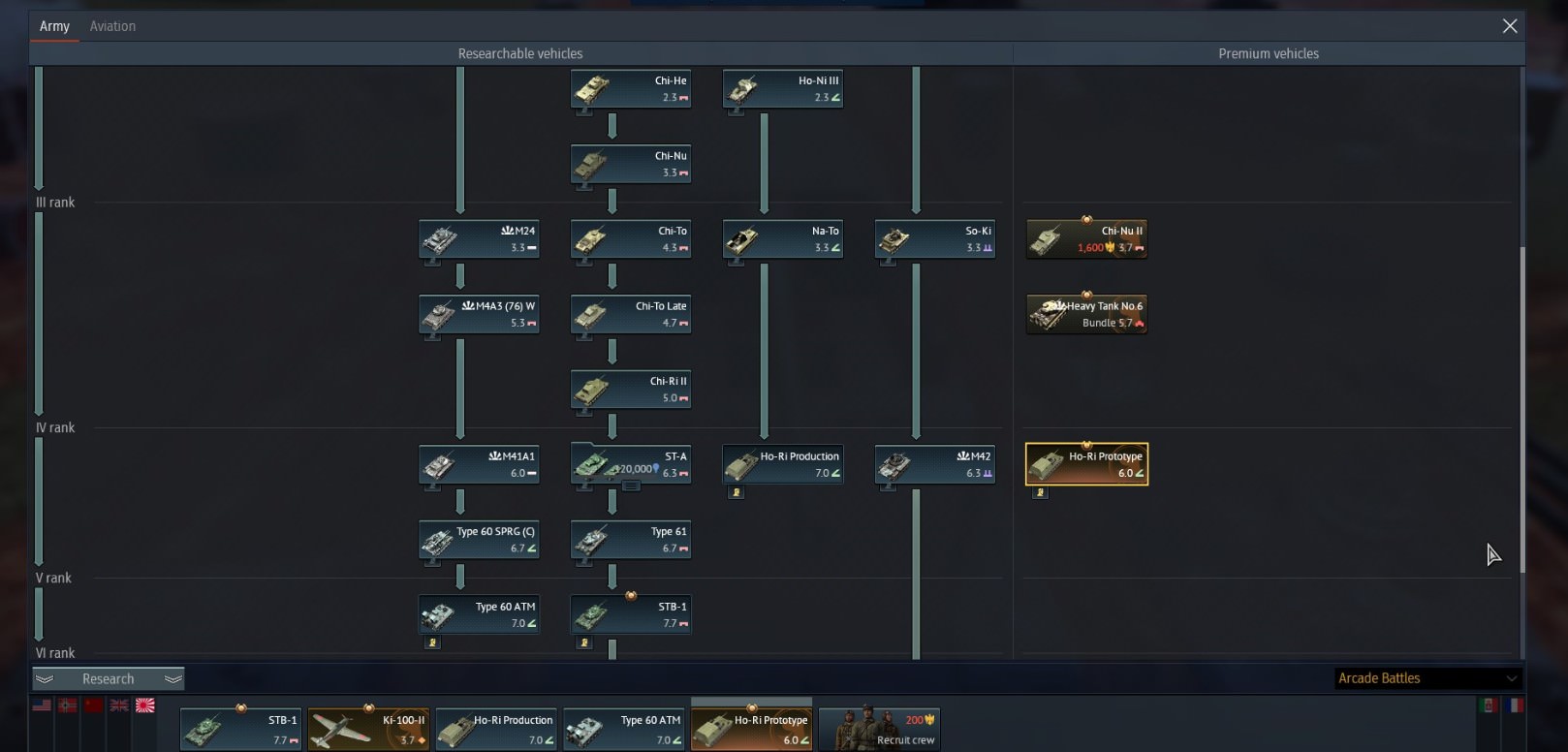This screenshot has height=752, width=1568.
Task: Click the 'V rank' label
Action: 53,578
